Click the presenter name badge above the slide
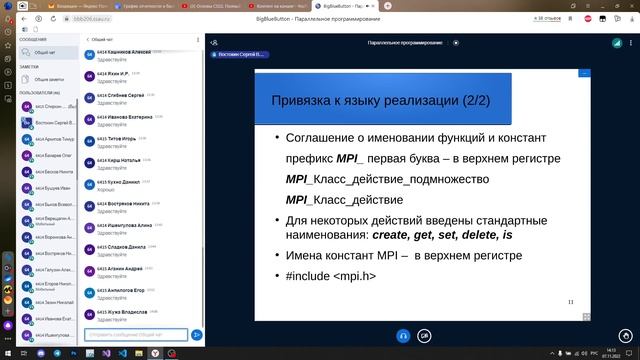Image resolution: width=640 pixels, height=360 pixels. [x=240, y=54]
